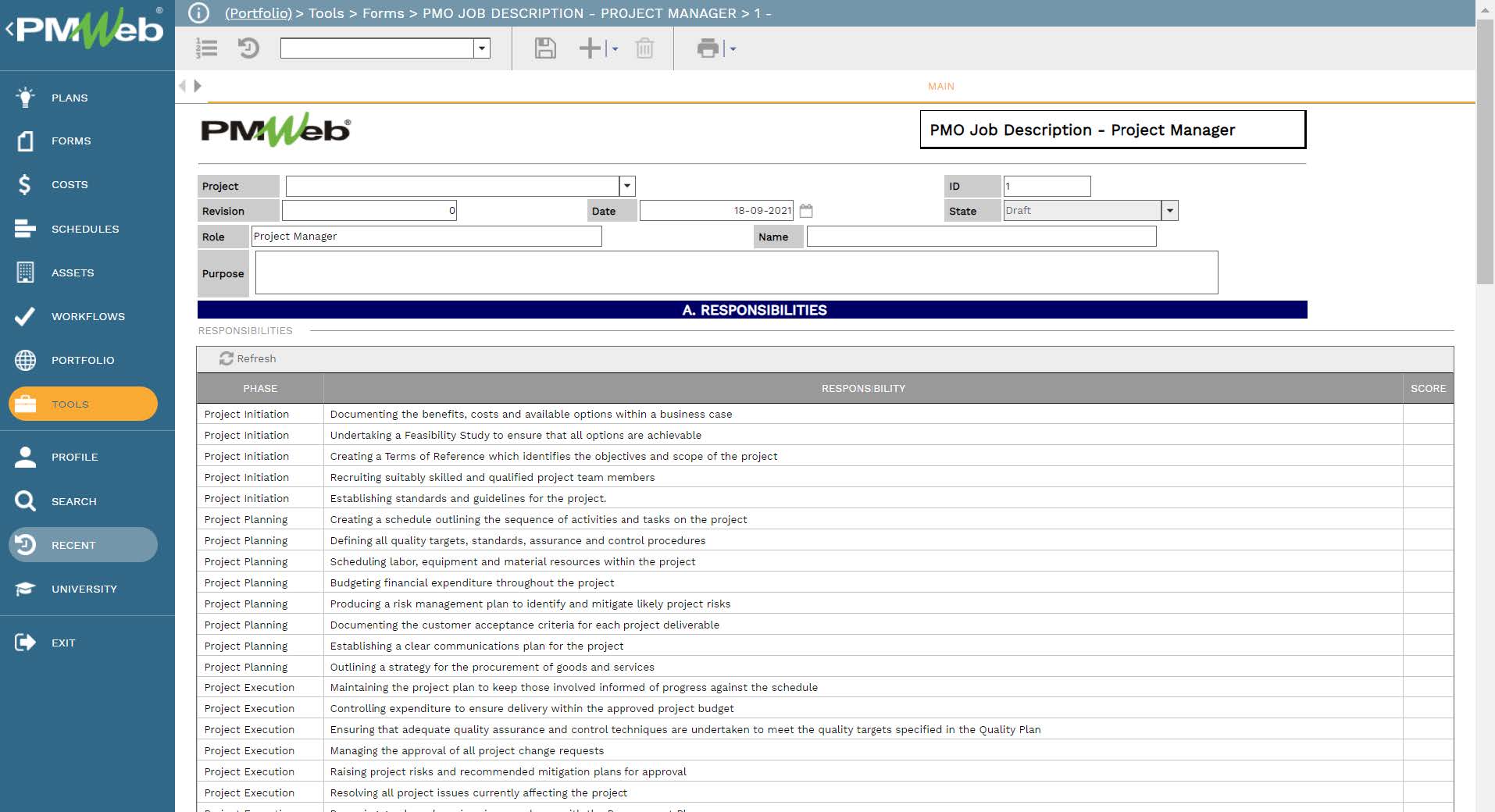This screenshot has width=1495, height=812.
Task: Select row 'Budgeting financial expenditure throughout the project'
Action: pos(825,582)
